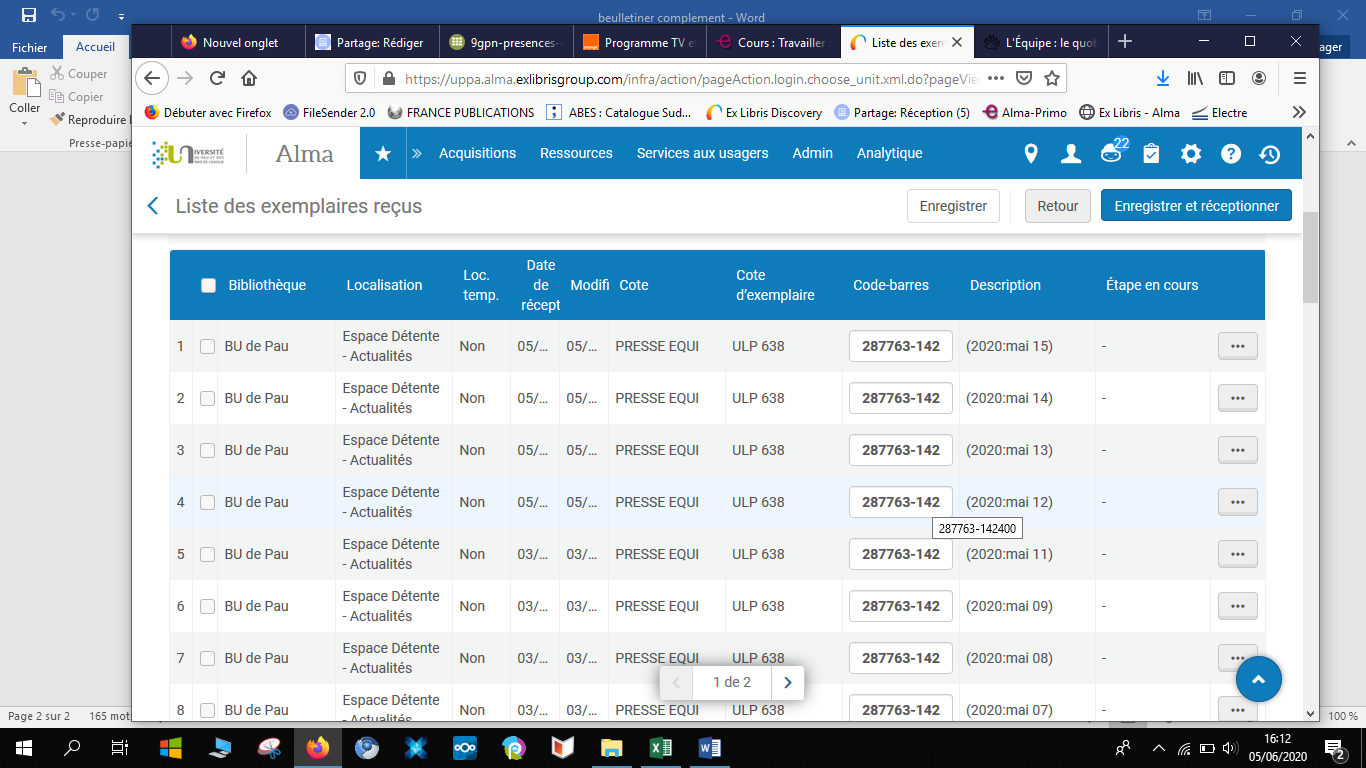Image resolution: width=1366 pixels, height=768 pixels.
Task: Open the user profile icon in Alma
Action: [x=1071, y=154]
